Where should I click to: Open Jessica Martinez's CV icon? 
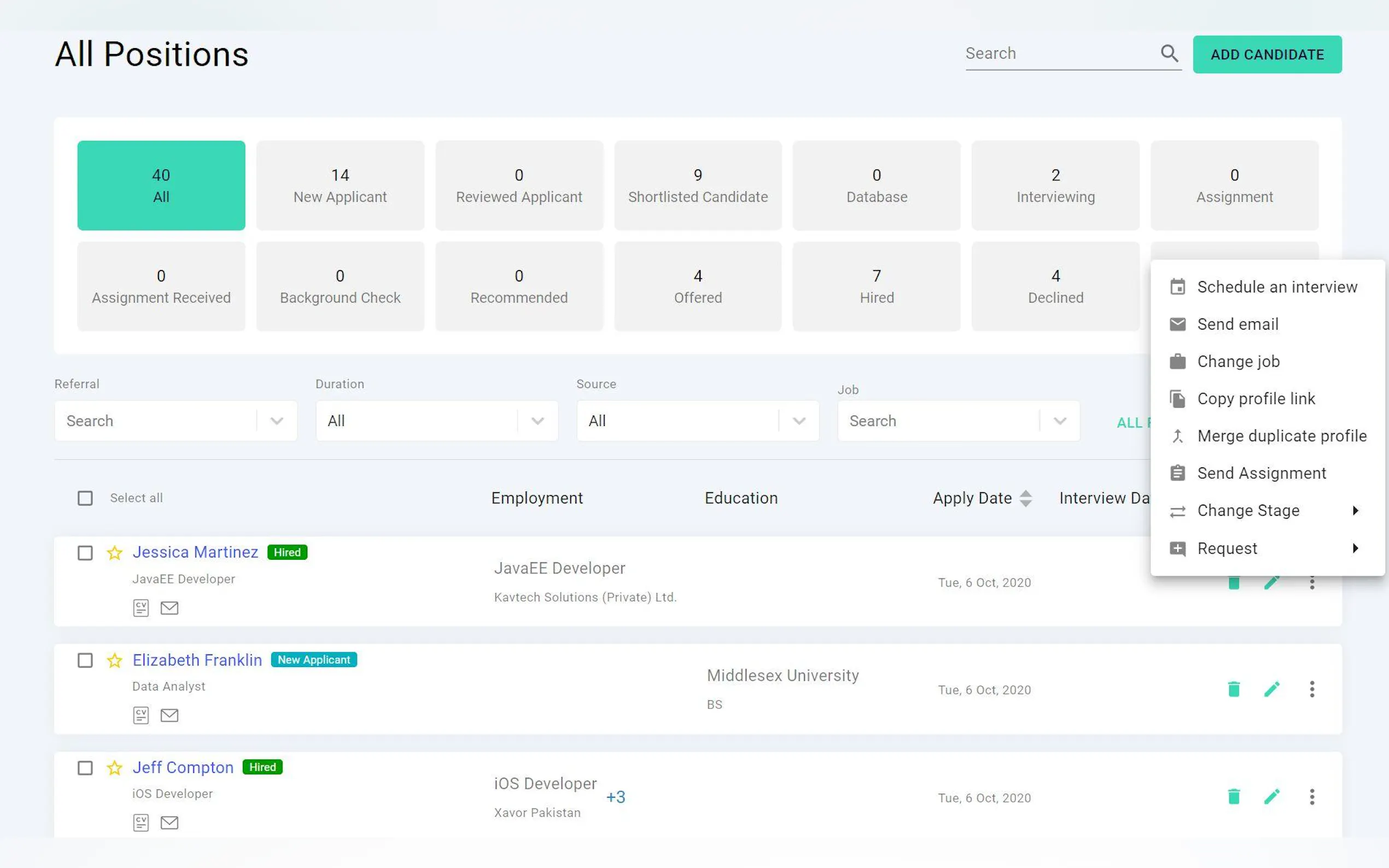(141, 607)
